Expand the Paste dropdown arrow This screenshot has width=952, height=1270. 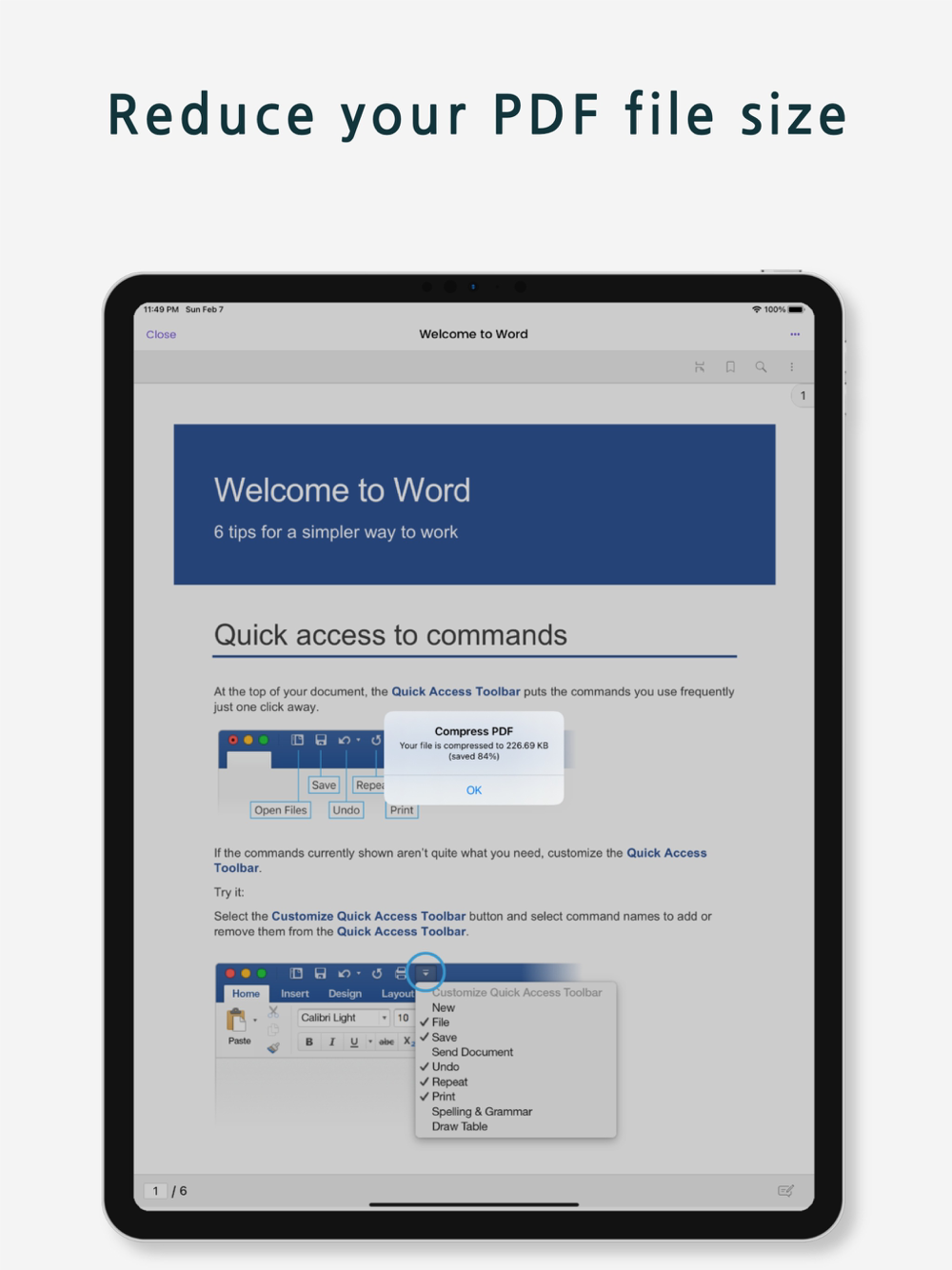click(255, 1021)
